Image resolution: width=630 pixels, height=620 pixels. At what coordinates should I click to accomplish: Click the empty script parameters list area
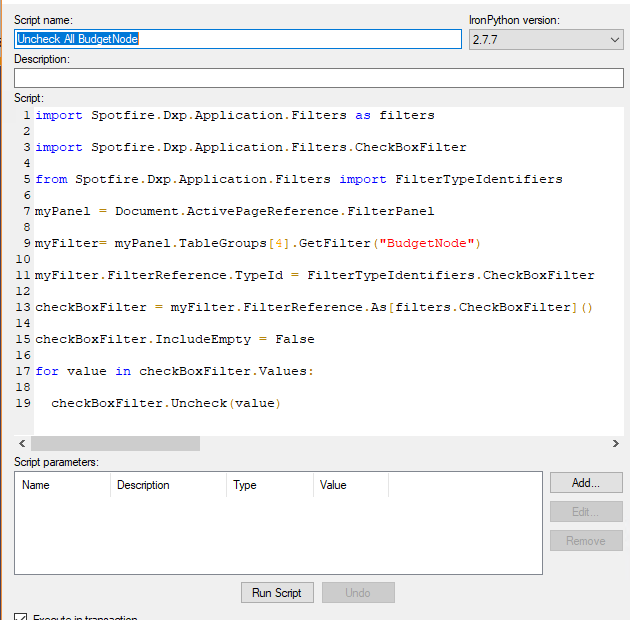pos(278,535)
